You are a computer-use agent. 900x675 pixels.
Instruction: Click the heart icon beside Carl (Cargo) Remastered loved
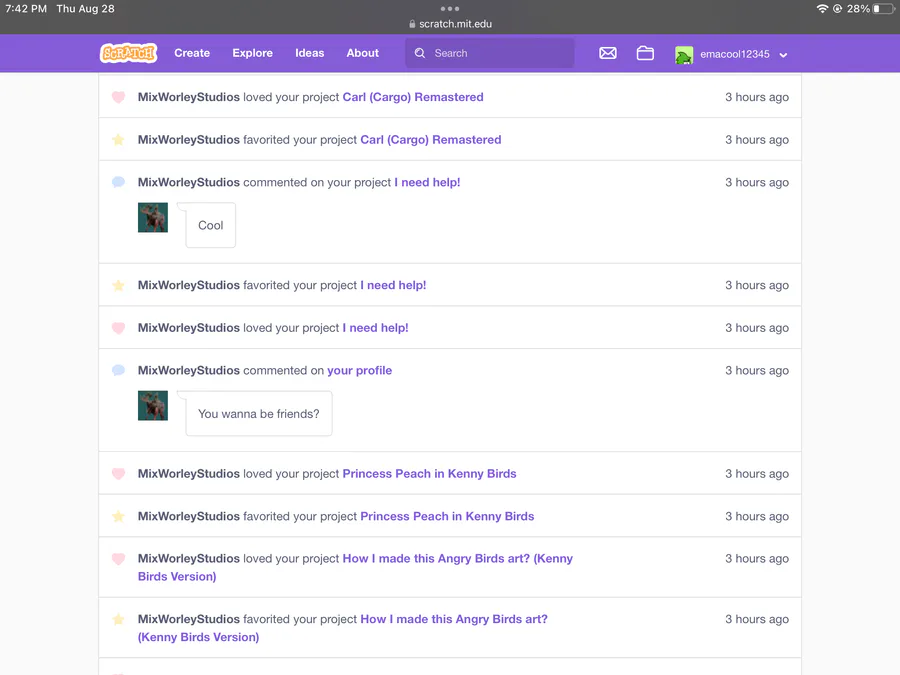click(x=118, y=97)
